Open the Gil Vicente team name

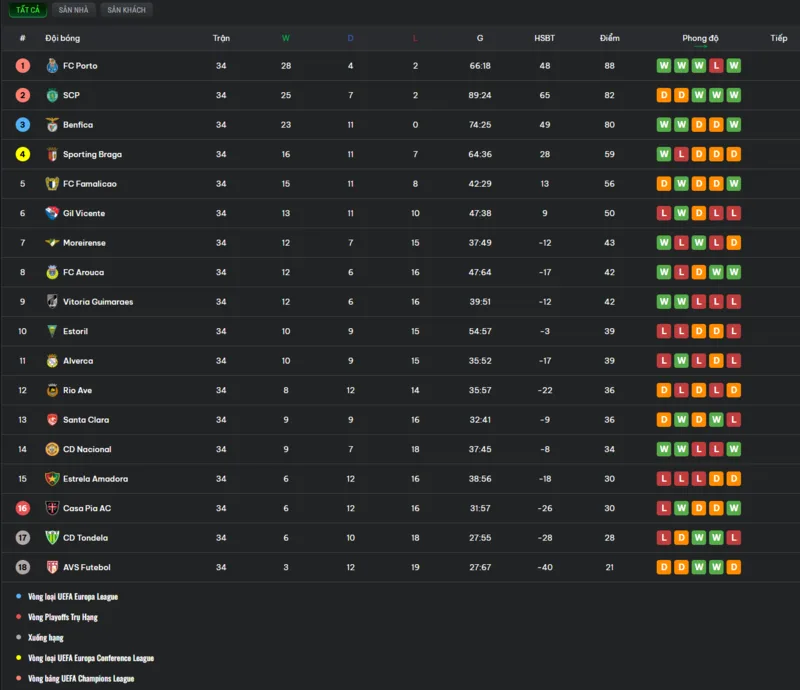point(84,213)
